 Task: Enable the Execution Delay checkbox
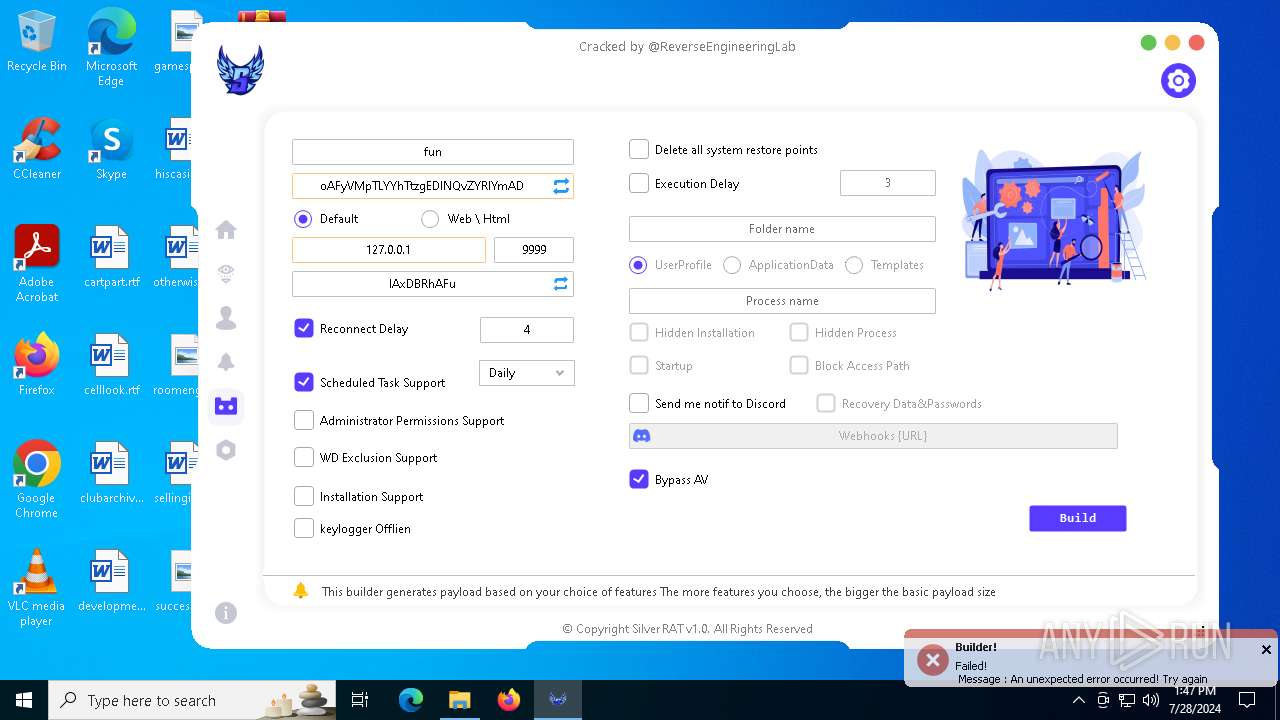point(639,183)
